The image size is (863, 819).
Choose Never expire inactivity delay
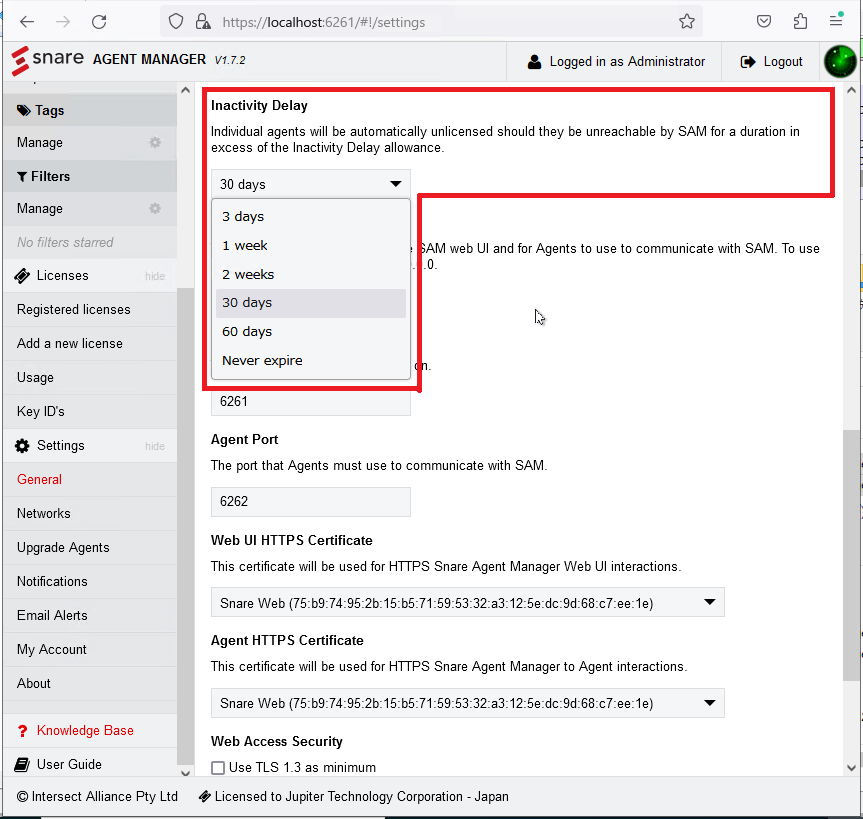[310, 361]
